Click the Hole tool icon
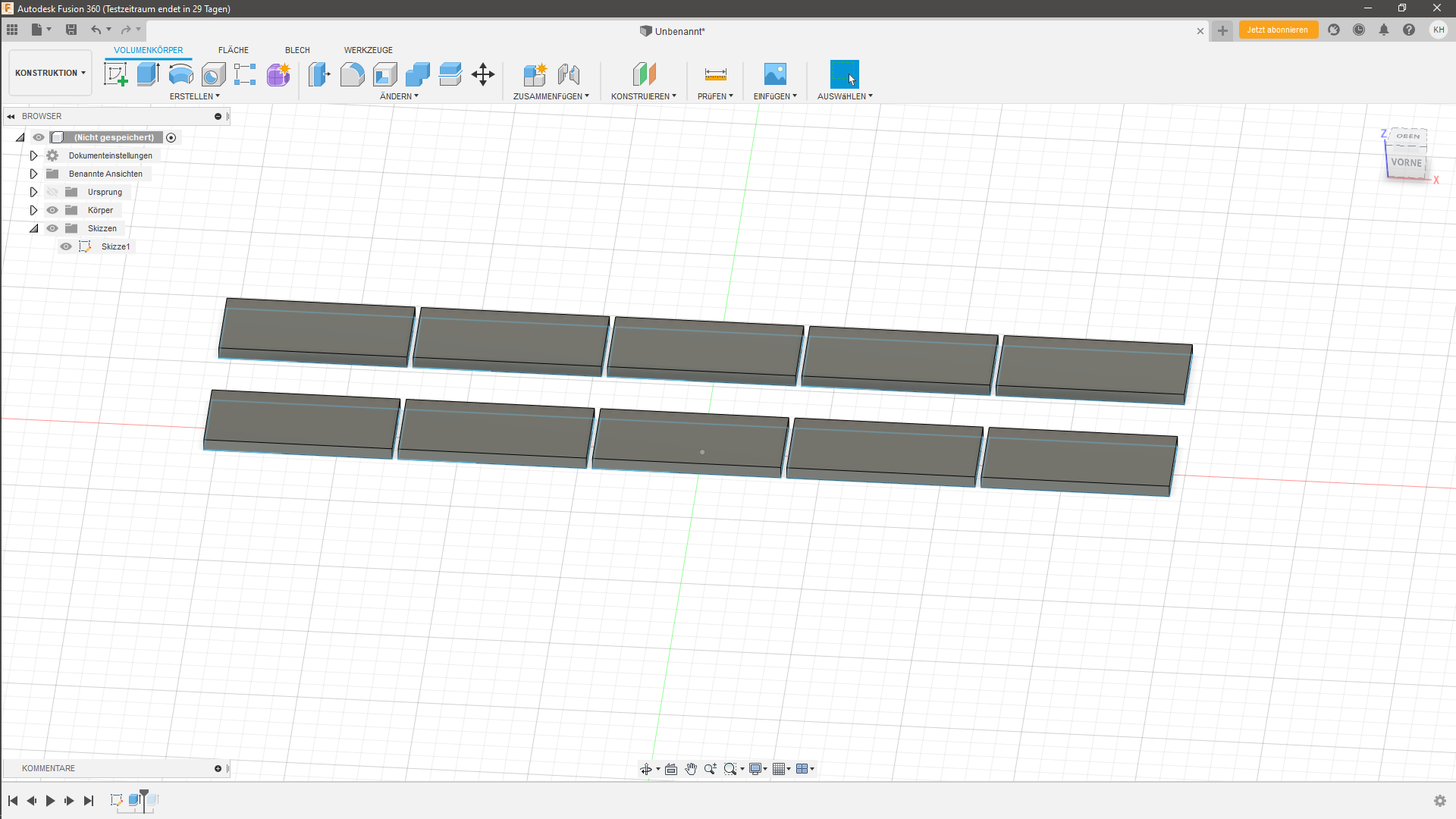 point(213,74)
